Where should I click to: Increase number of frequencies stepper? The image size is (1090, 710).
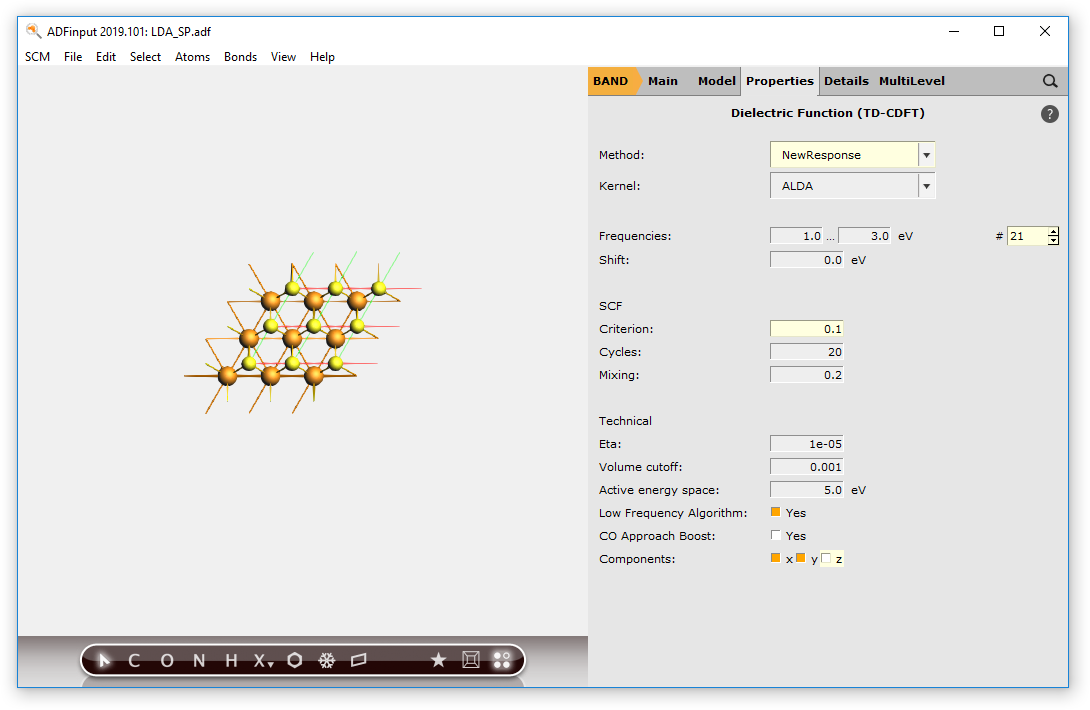[x=1054, y=232]
